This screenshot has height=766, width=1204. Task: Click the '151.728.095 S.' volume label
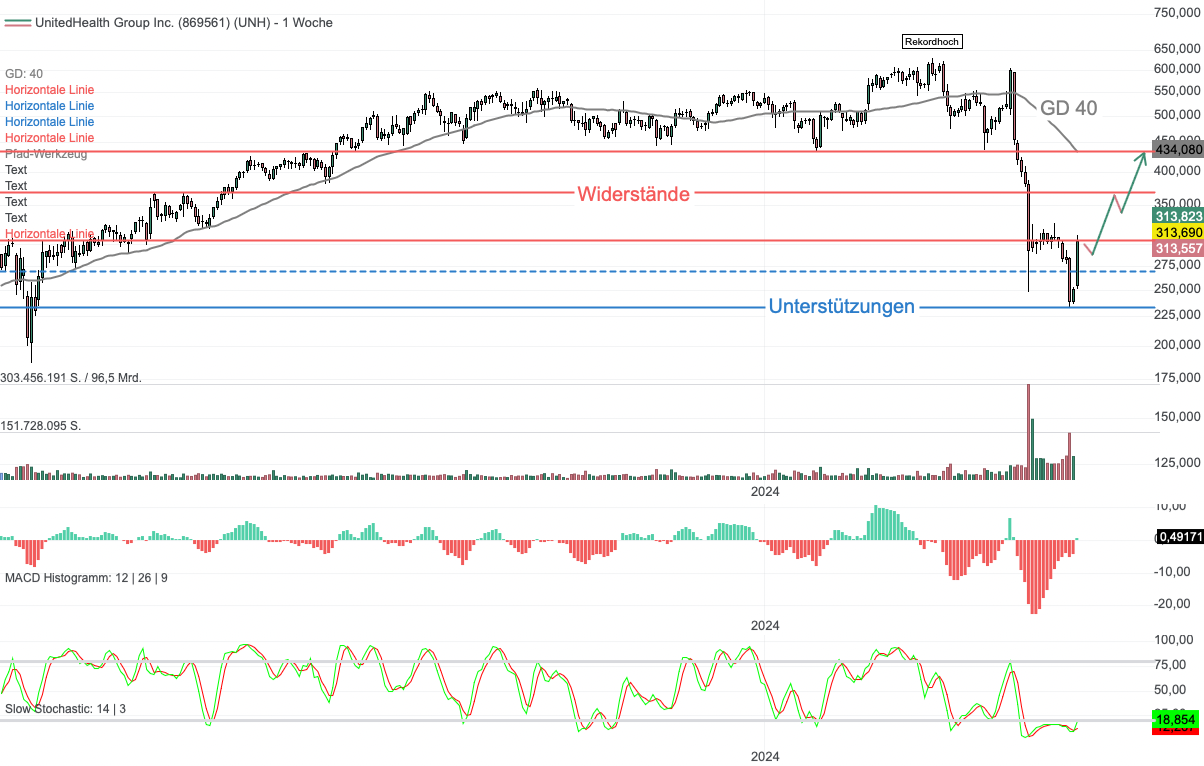pos(41,426)
